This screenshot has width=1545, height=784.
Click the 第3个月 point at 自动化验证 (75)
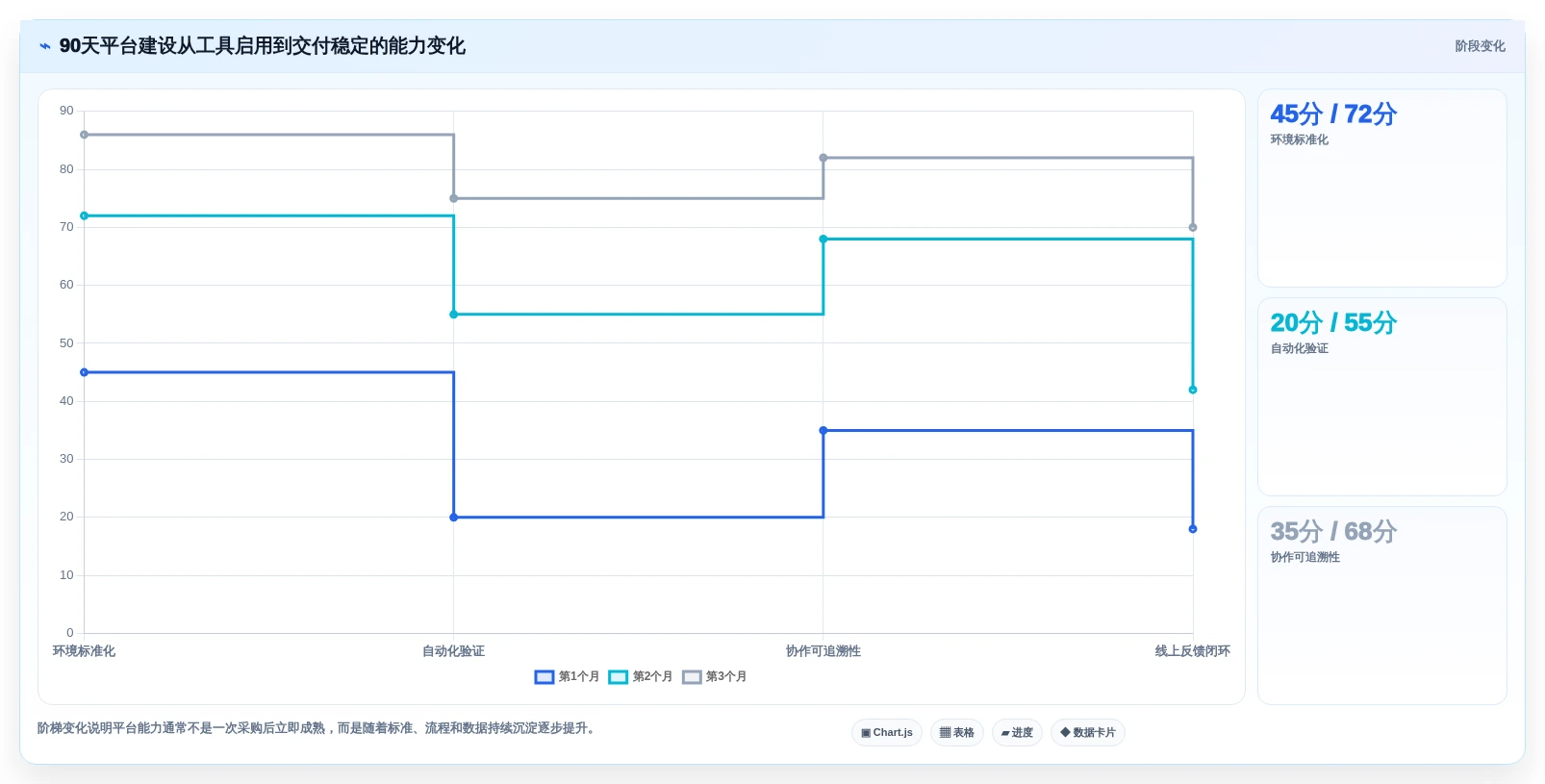click(x=454, y=198)
